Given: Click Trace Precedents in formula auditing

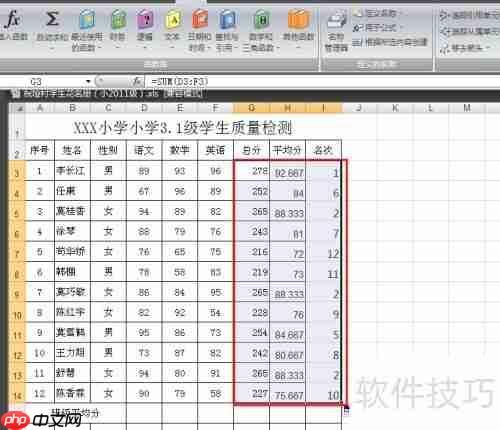Looking at the screenshot, I should pos(469,15).
